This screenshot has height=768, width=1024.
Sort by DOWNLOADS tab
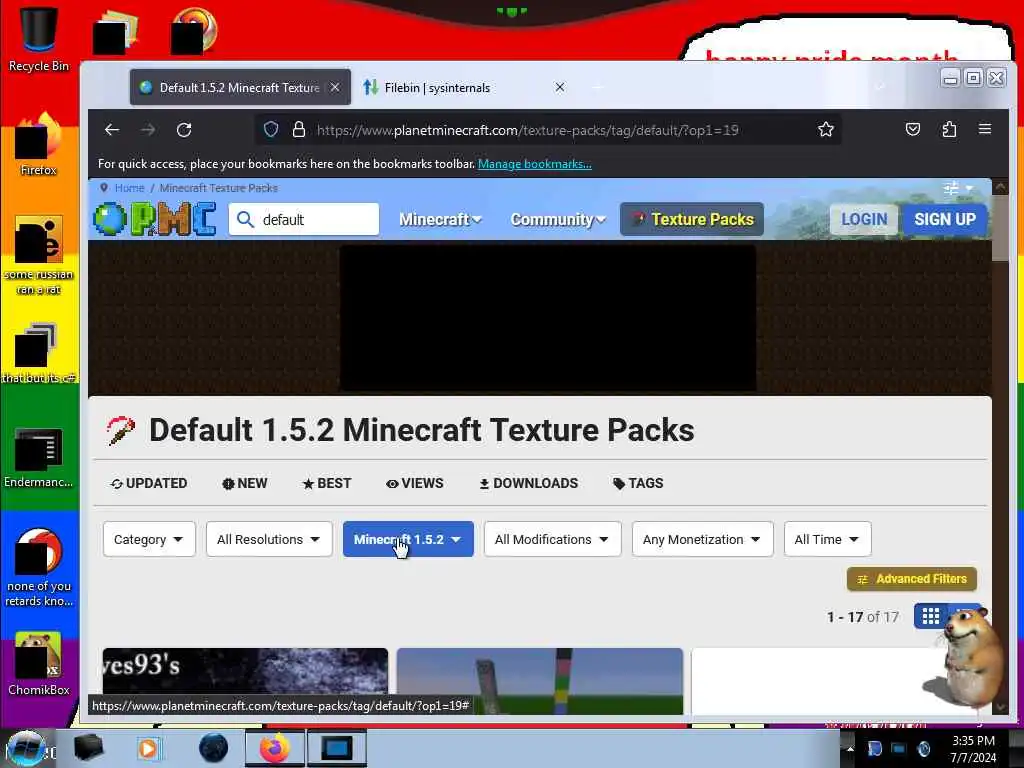point(529,483)
